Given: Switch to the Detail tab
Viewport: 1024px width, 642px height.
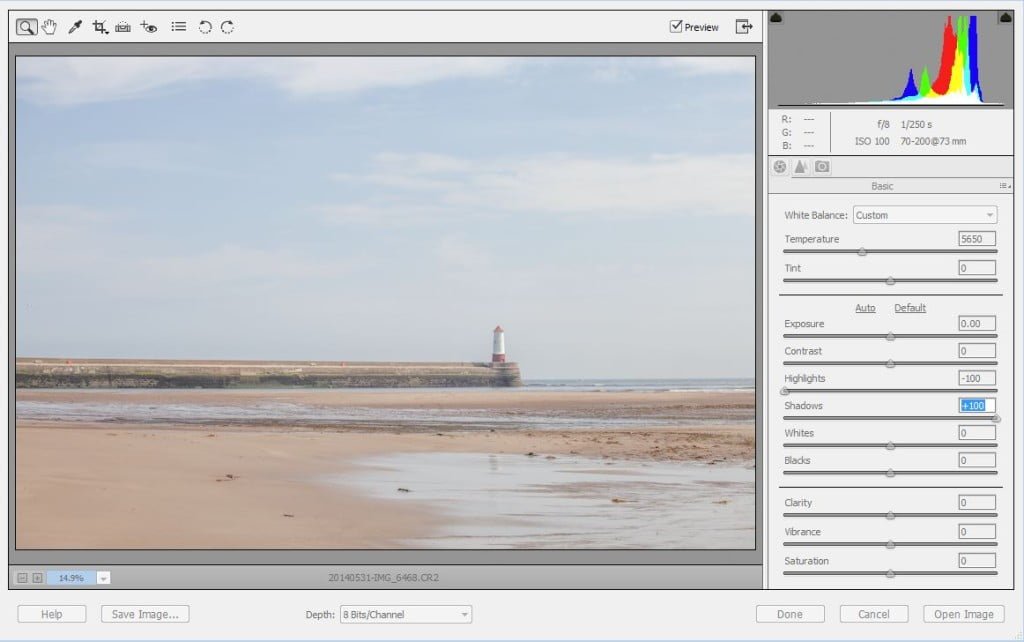Looking at the screenshot, I should click(x=801, y=167).
